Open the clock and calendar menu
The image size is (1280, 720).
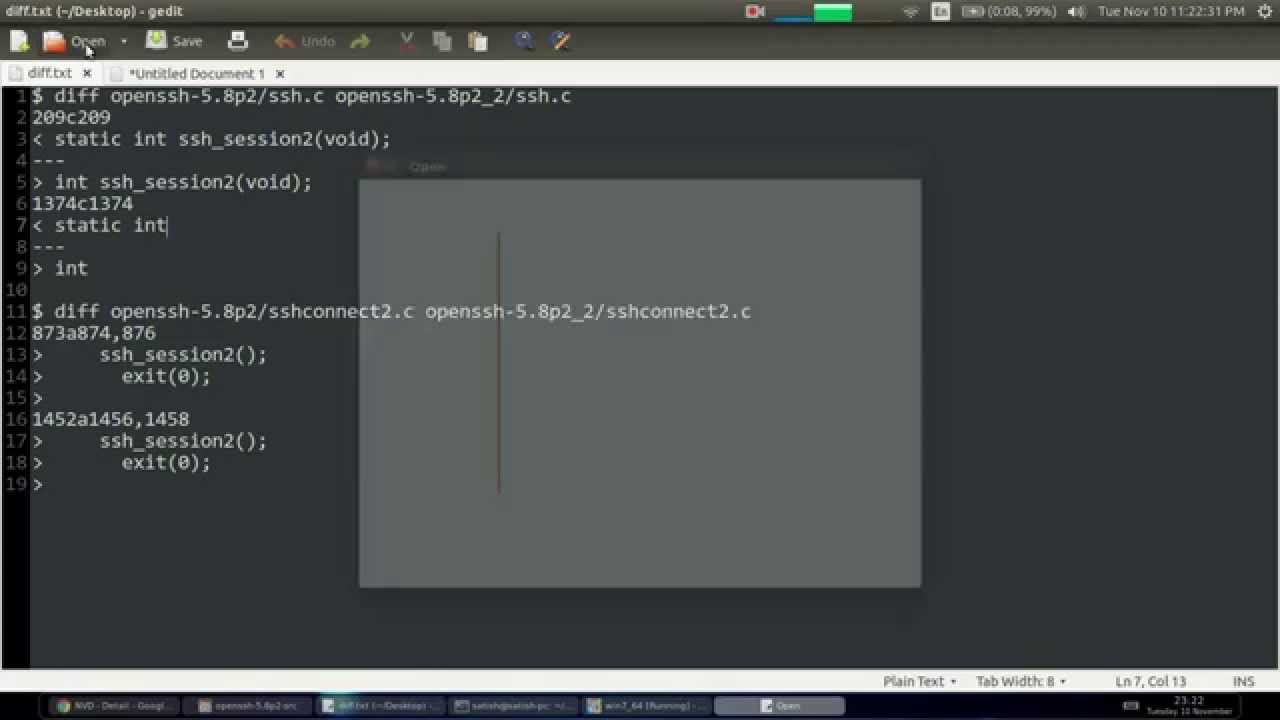point(1171,11)
